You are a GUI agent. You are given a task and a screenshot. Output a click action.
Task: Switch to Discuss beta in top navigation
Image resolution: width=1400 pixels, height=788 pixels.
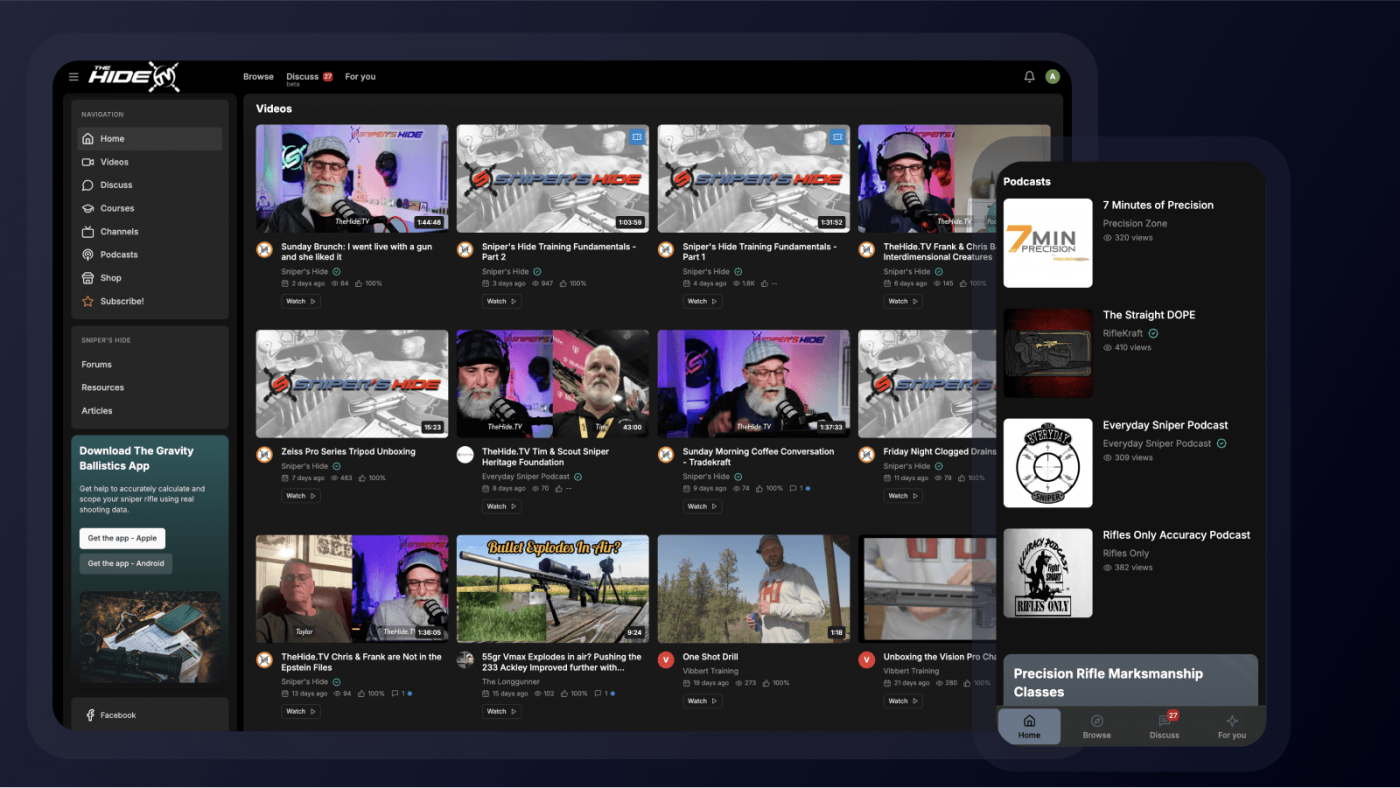309,78
